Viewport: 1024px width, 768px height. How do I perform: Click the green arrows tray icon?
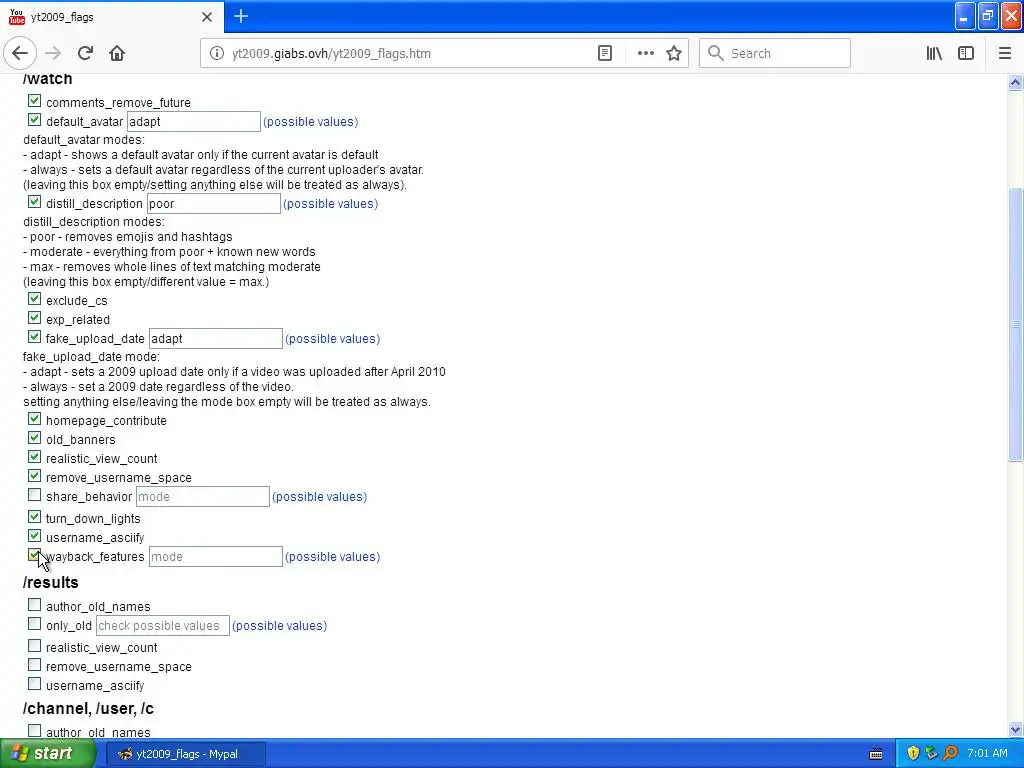pyautogui.click(x=932, y=754)
